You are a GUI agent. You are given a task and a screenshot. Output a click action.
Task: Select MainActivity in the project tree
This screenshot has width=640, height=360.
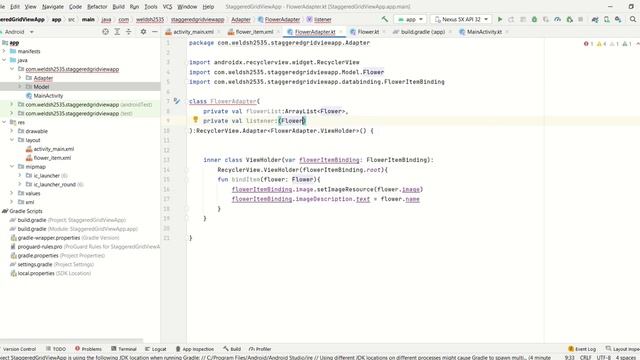click(x=48, y=96)
